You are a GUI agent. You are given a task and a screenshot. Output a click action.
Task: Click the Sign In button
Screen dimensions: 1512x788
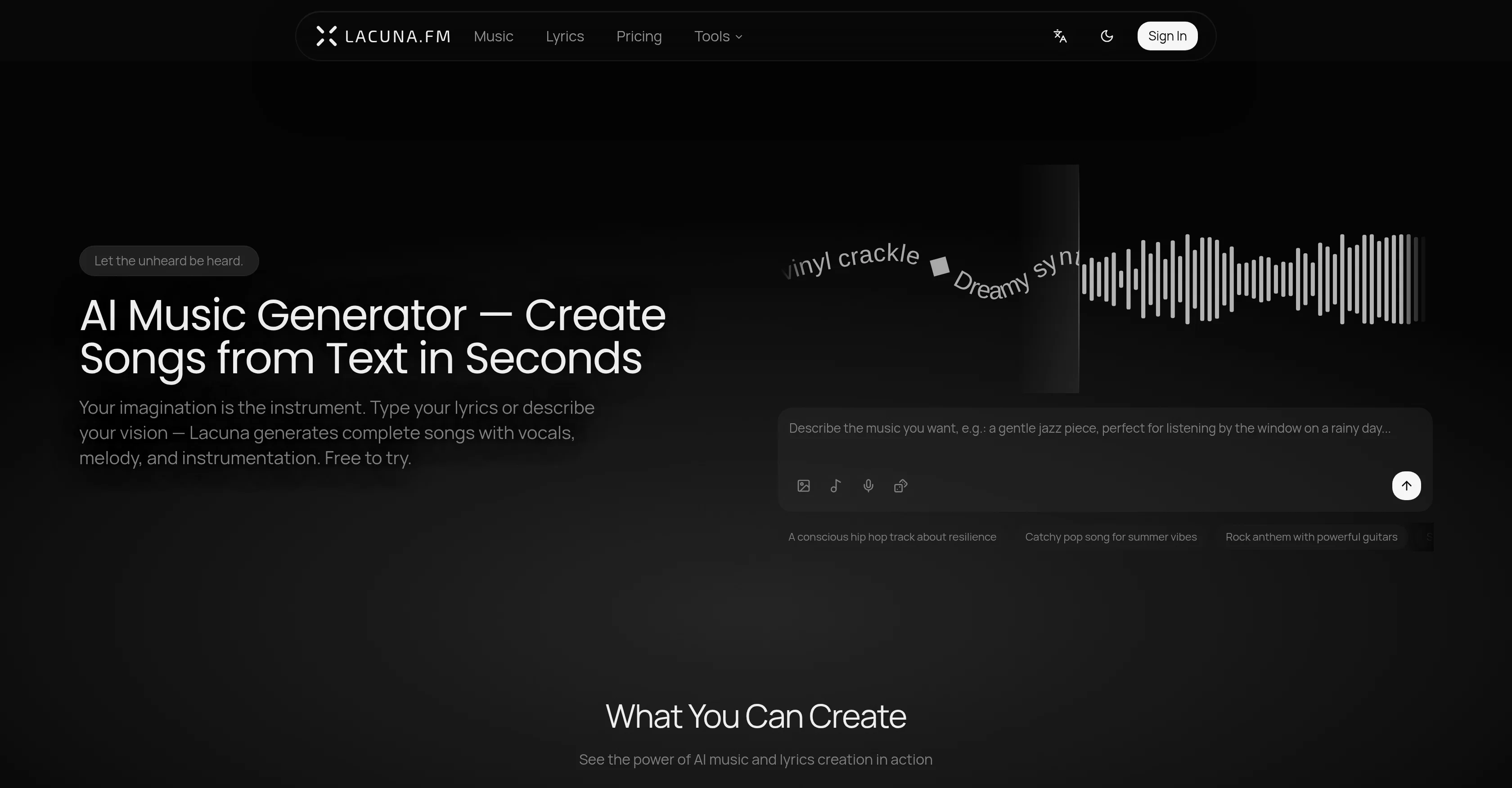click(1167, 36)
